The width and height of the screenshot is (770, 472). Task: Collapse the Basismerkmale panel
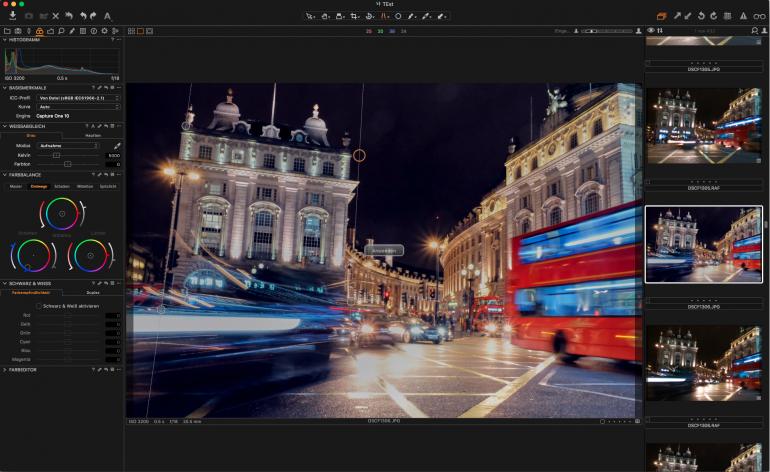4,88
